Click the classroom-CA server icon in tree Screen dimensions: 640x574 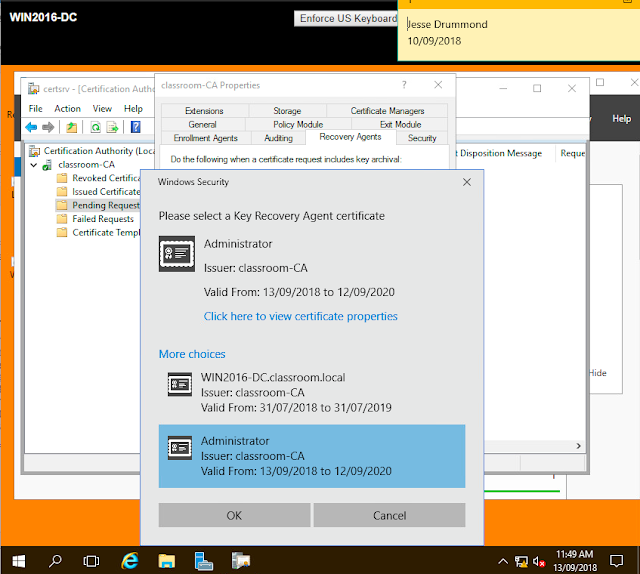47,165
